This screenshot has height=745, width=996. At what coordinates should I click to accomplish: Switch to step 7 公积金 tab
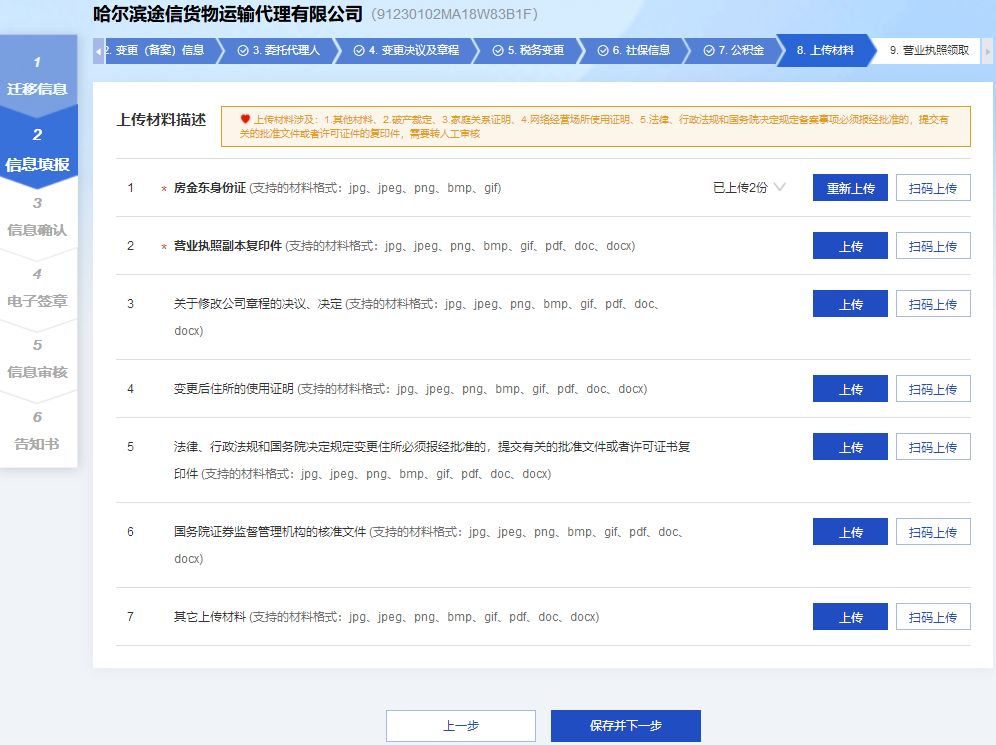click(733, 50)
